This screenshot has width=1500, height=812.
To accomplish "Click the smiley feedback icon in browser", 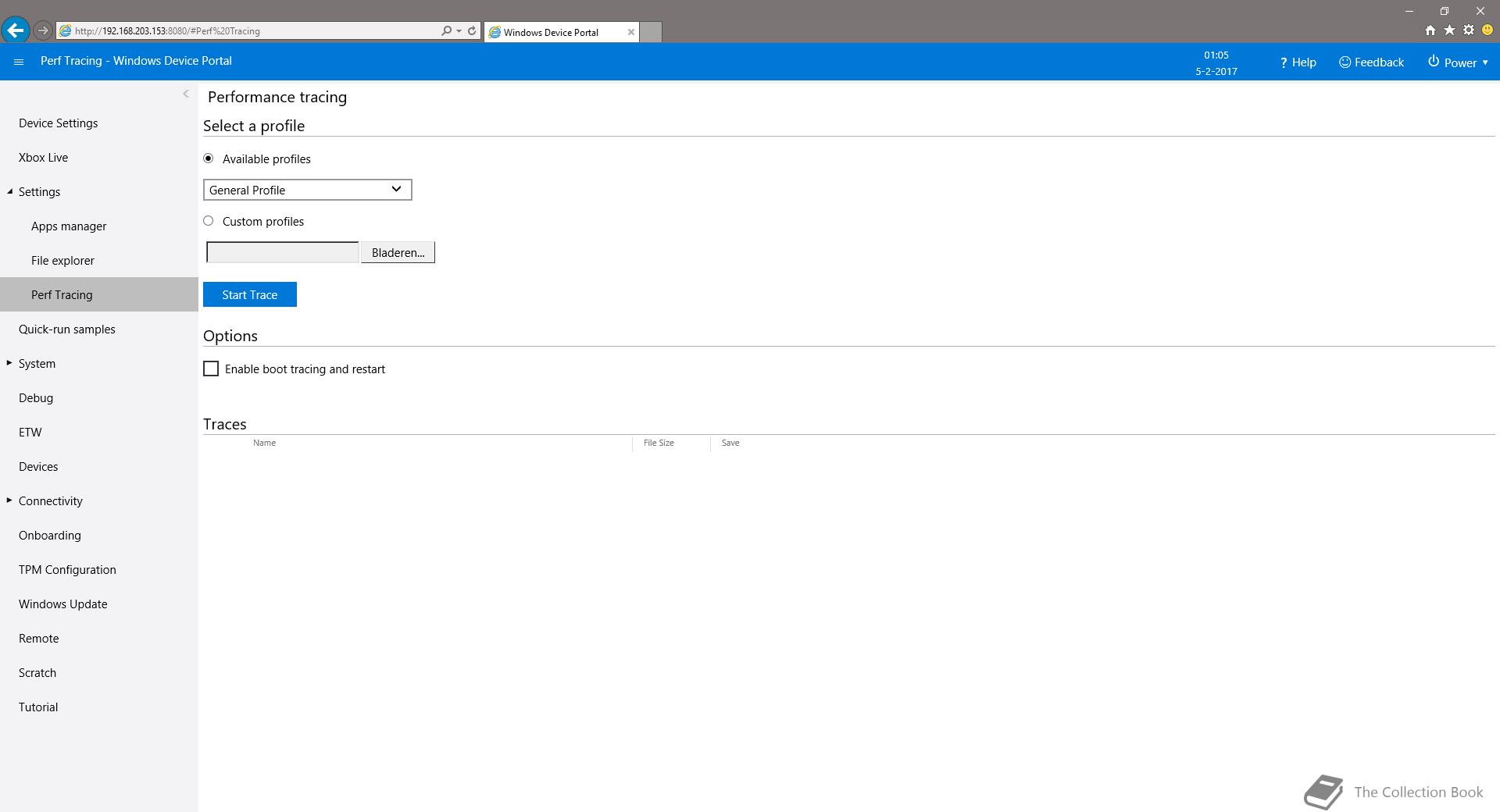I will tap(1487, 30).
